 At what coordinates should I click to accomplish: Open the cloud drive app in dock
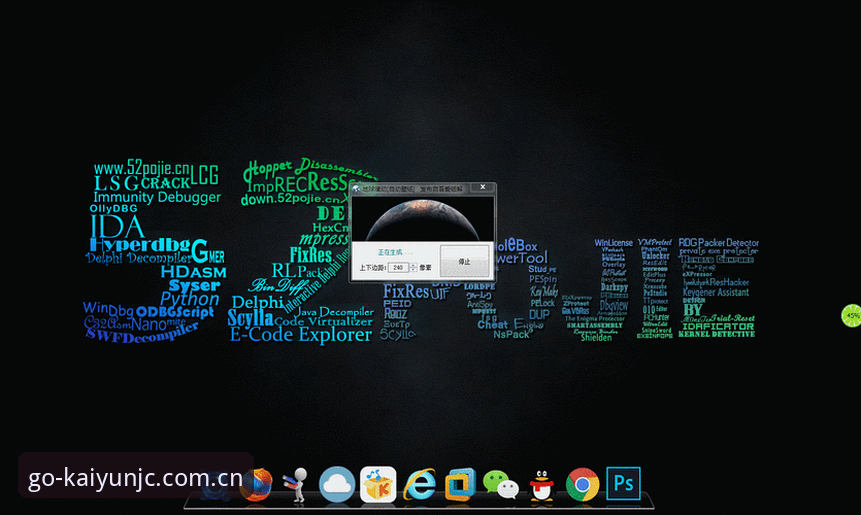[x=337, y=484]
